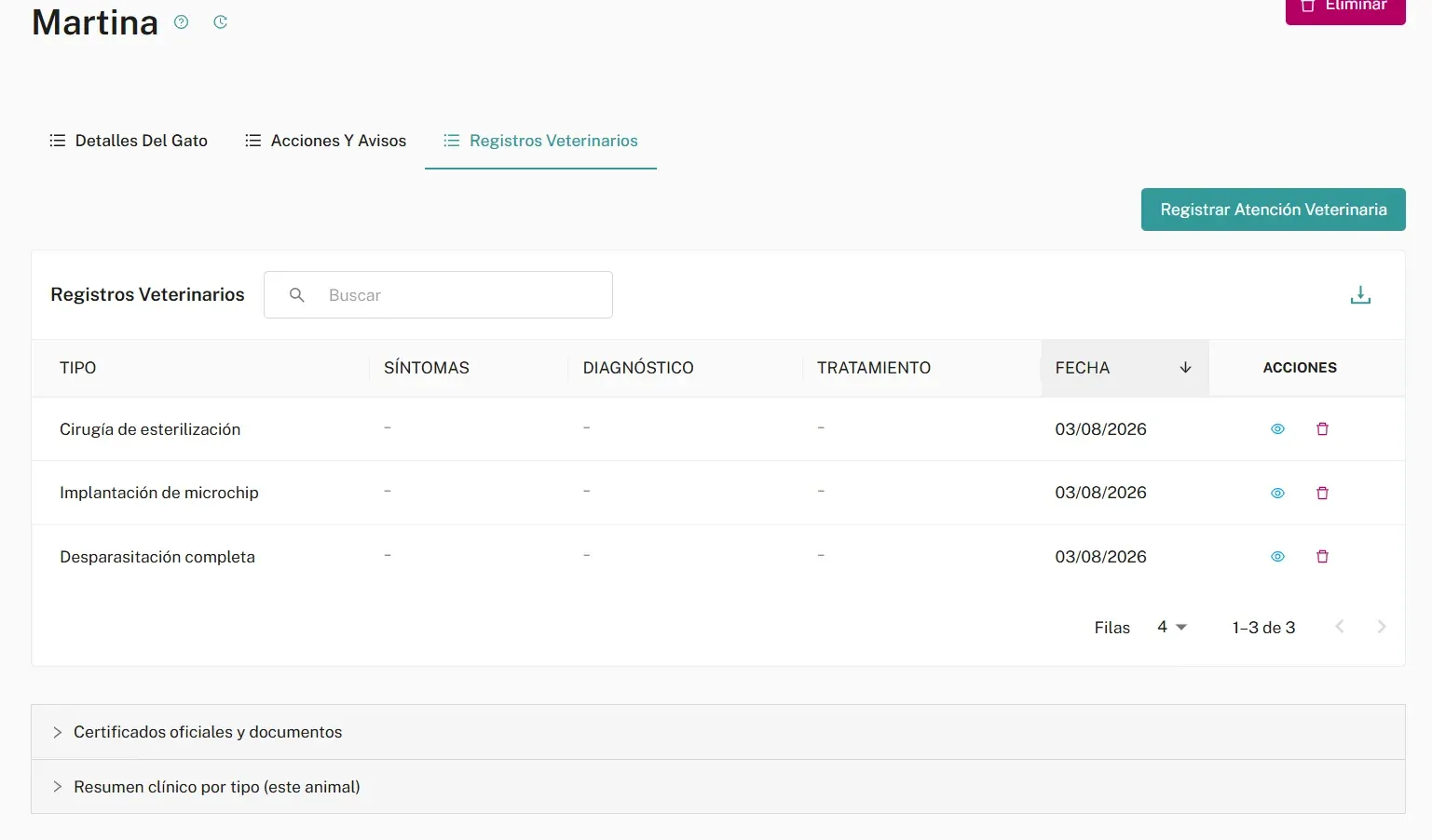Focus the Buscar search field
Image resolution: width=1432 pixels, height=840 pixels.
coord(438,295)
